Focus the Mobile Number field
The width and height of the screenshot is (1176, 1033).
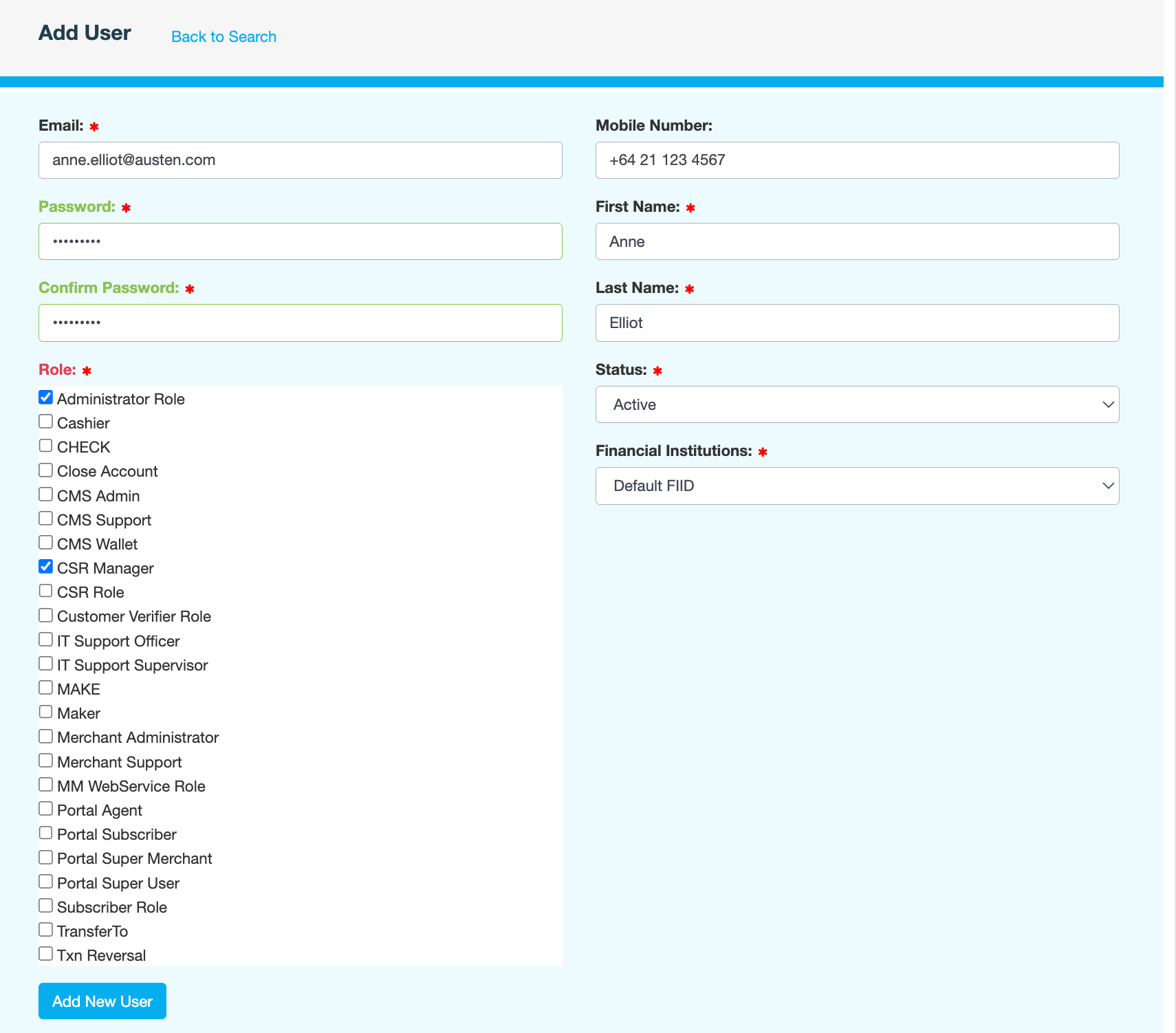857,160
